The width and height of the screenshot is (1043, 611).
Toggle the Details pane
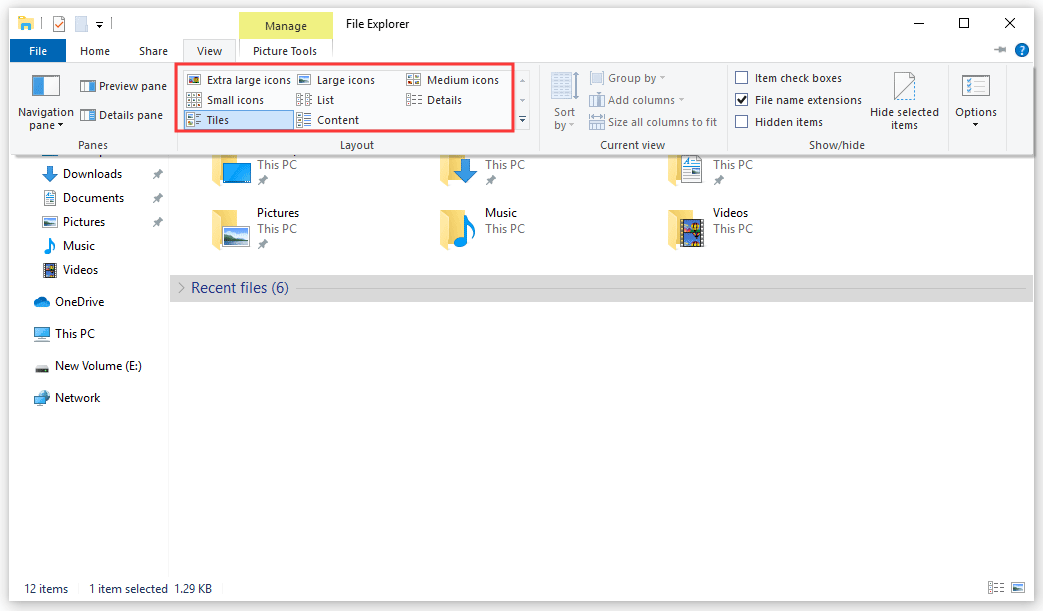121,115
